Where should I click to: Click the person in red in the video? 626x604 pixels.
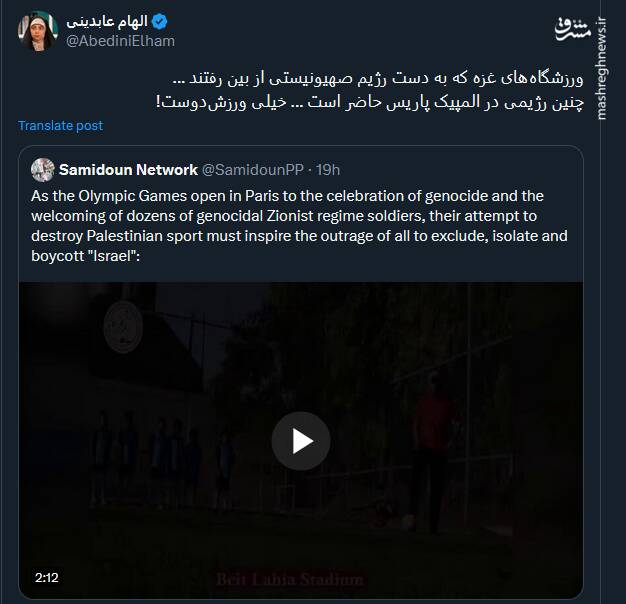pos(433,451)
